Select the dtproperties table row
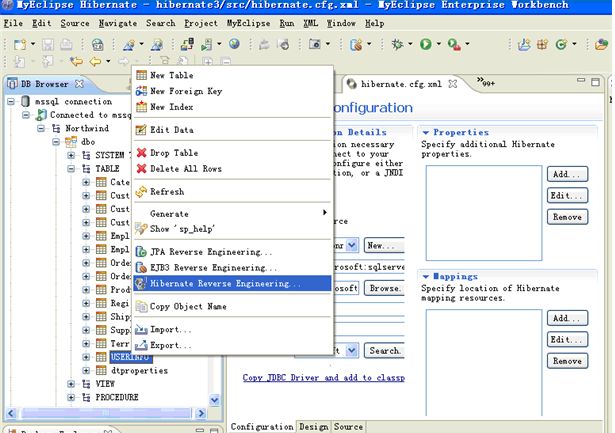Screen dimensions: 615x433 tap(139, 370)
